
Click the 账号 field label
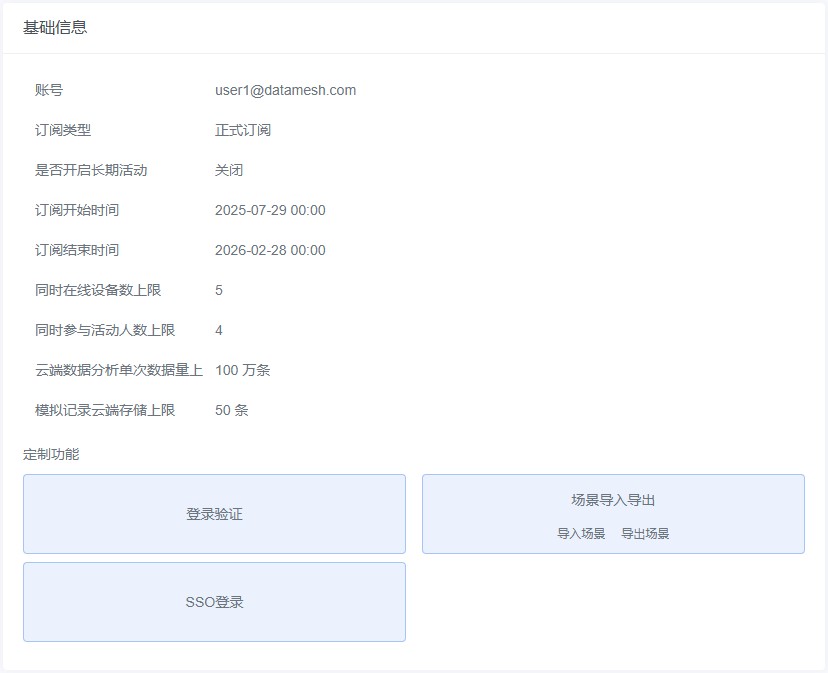49,90
